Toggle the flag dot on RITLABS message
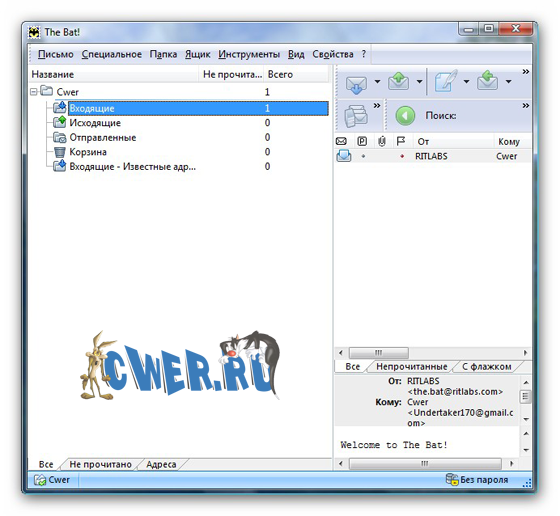The height and width of the screenshot is (516, 560). pos(402,156)
